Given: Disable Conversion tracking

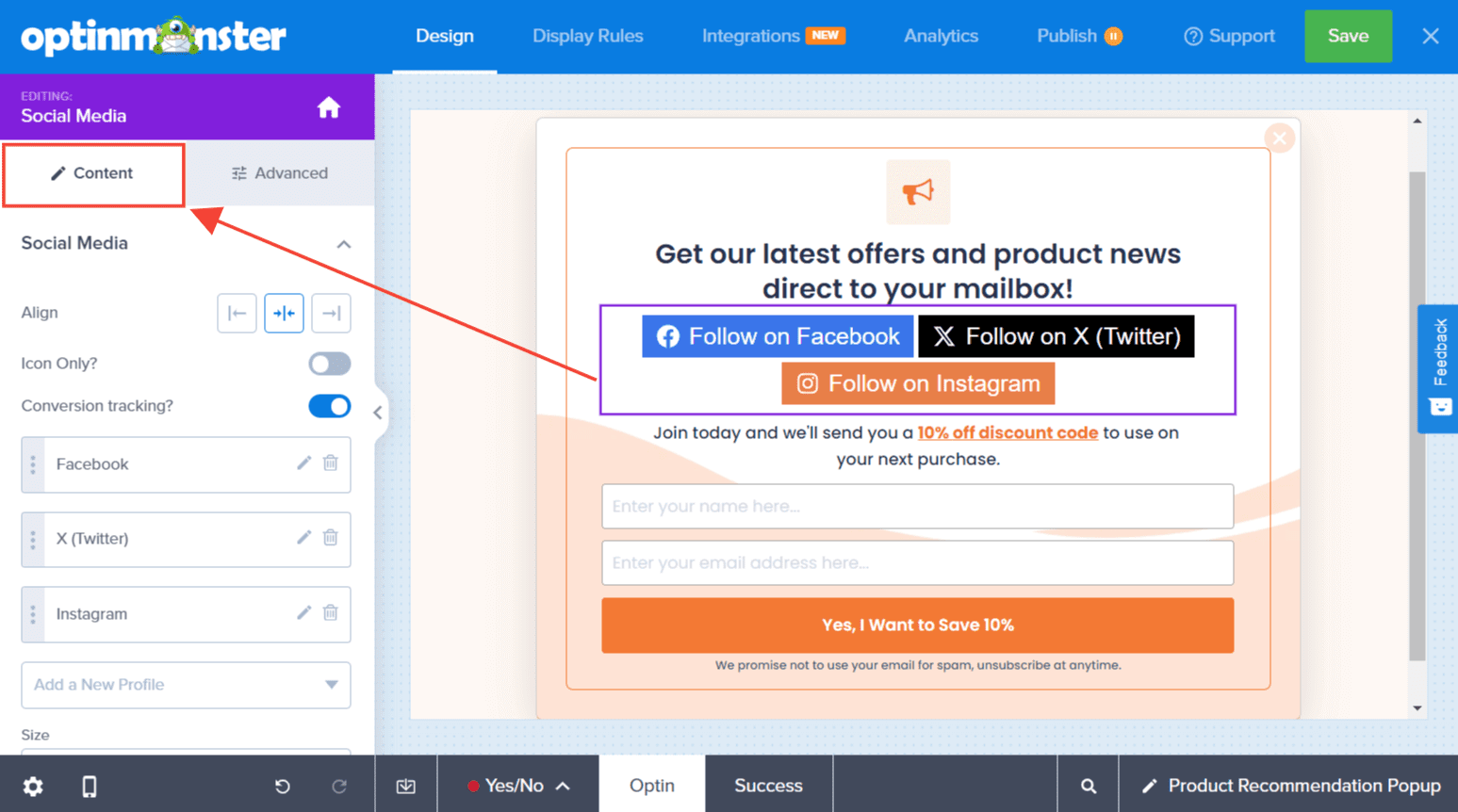Looking at the screenshot, I should (x=329, y=406).
